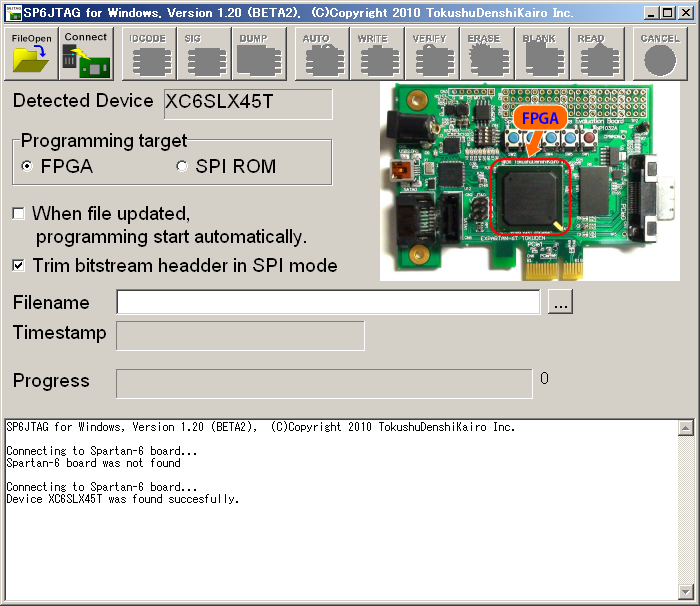Select FPGA as programming target
Viewport: 700px width, 606px height.
pyautogui.click(x=27, y=167)
